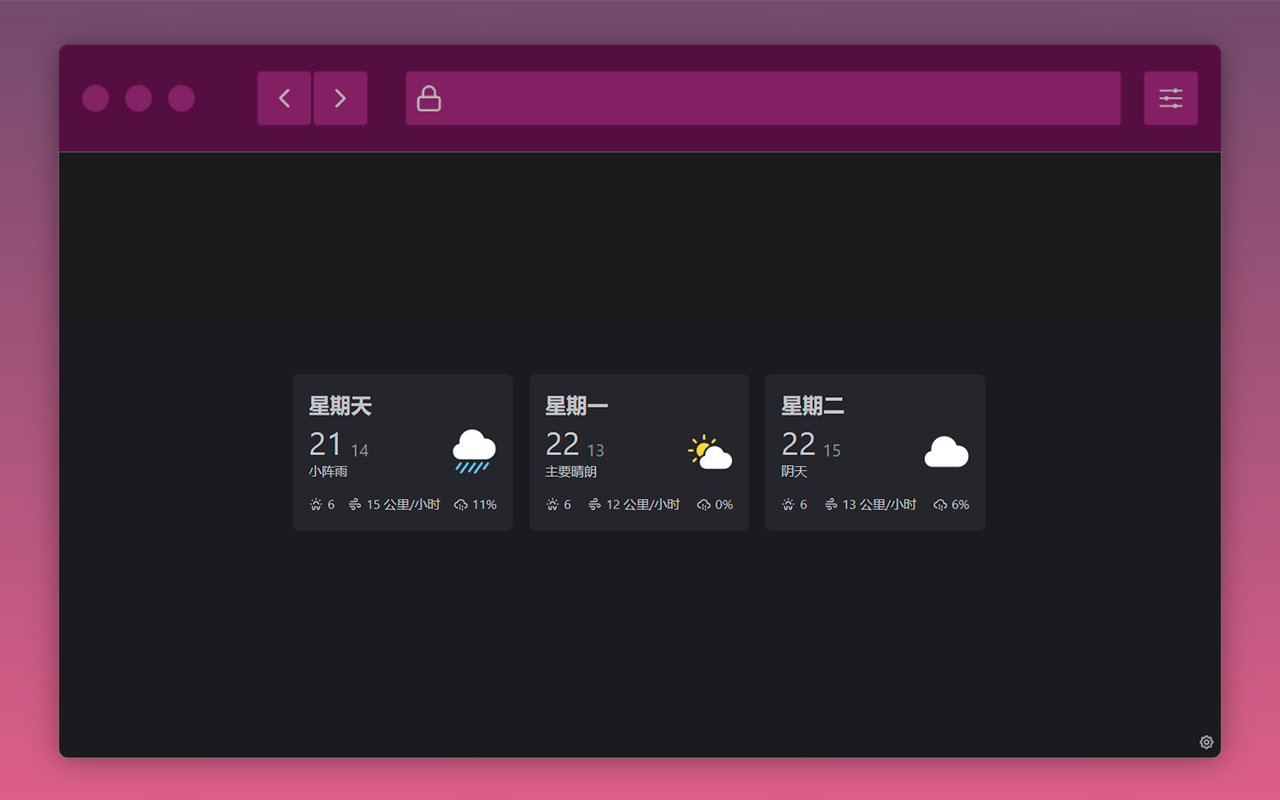Click the wind icon on 星期天 card
1280x800 pixels.
[x=355, y=505]
